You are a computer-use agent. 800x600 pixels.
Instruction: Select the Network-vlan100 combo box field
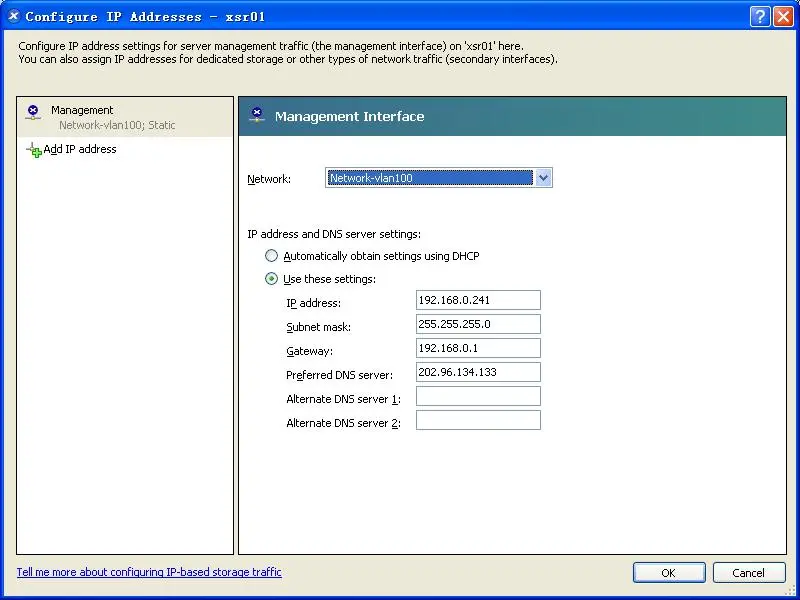438,178
